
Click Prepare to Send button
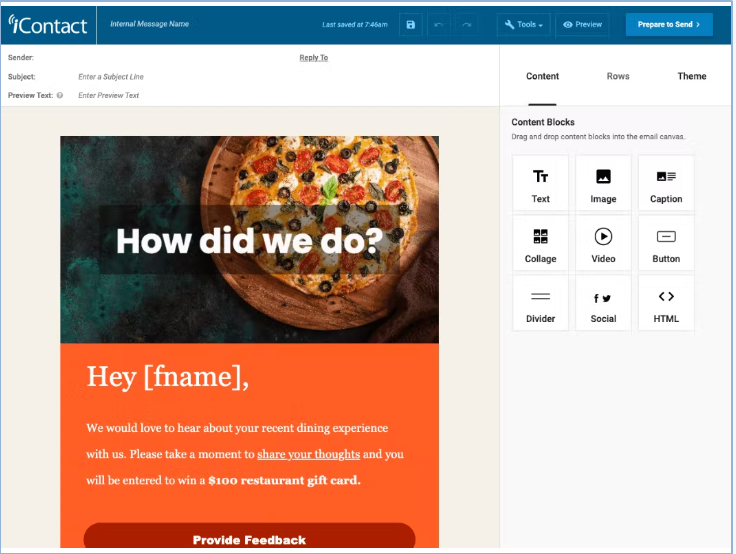click(669, 24)
